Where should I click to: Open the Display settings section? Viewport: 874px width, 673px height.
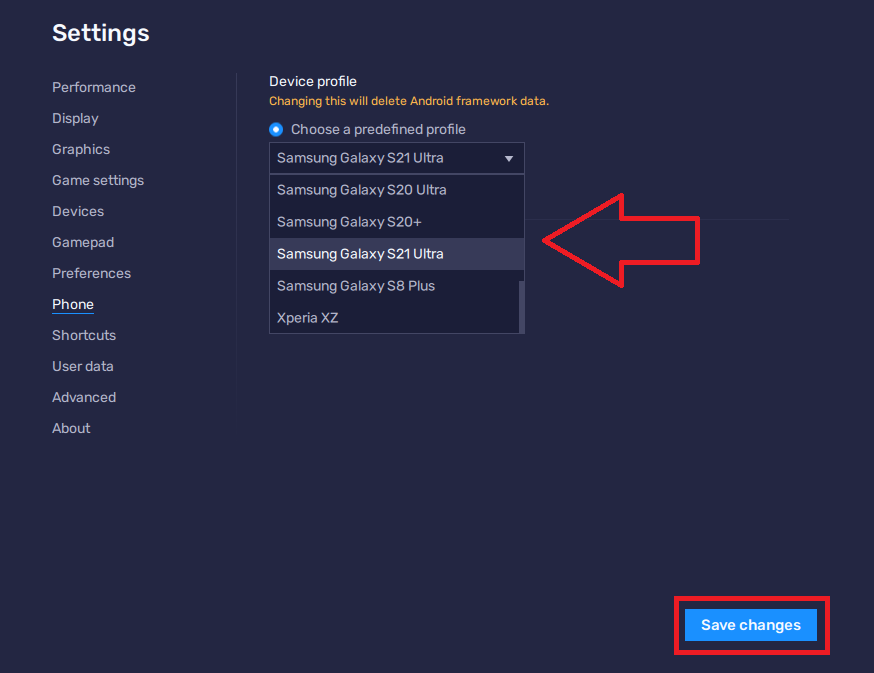coord(75,118)
